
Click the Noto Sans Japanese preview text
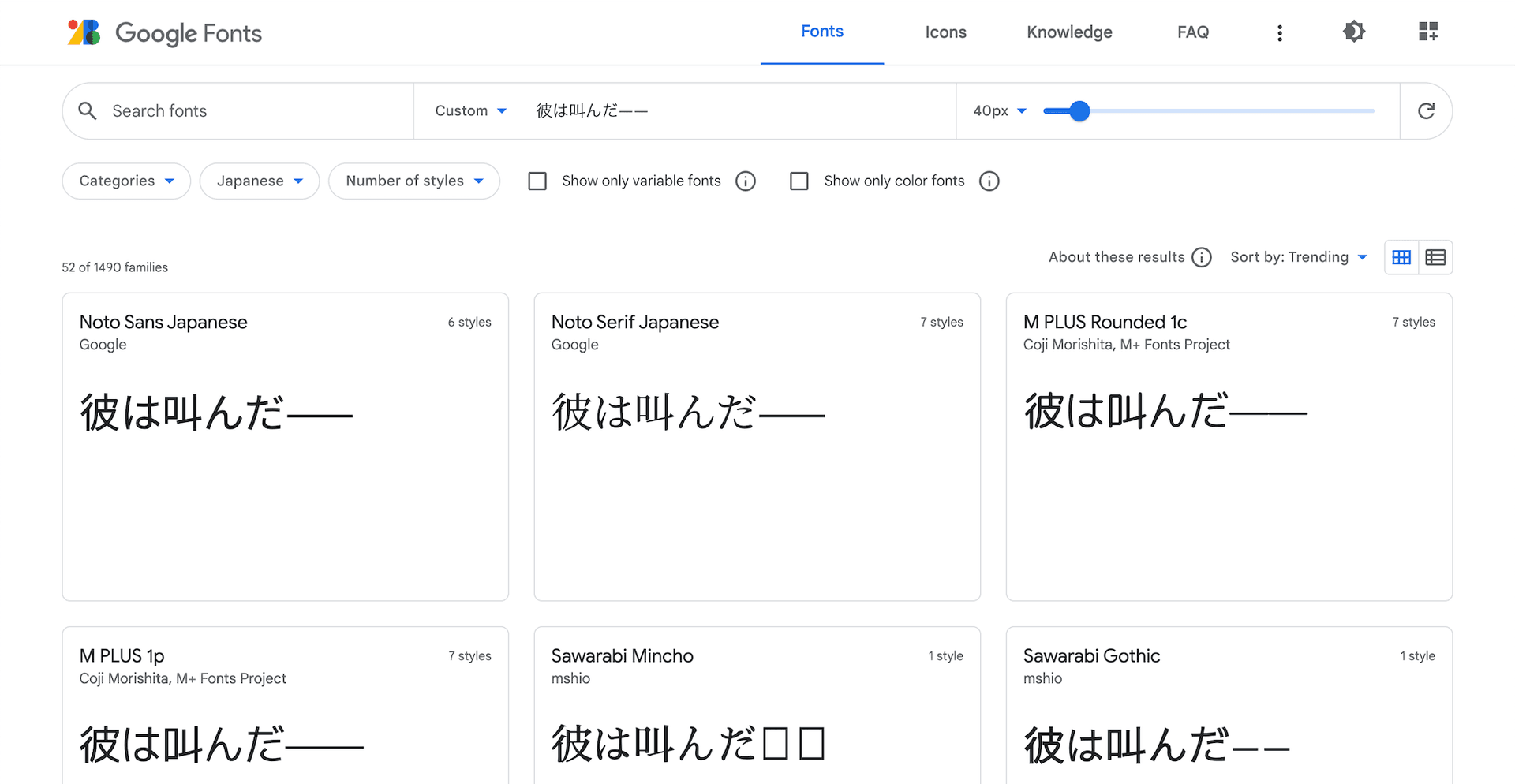(x=216, y=413)
